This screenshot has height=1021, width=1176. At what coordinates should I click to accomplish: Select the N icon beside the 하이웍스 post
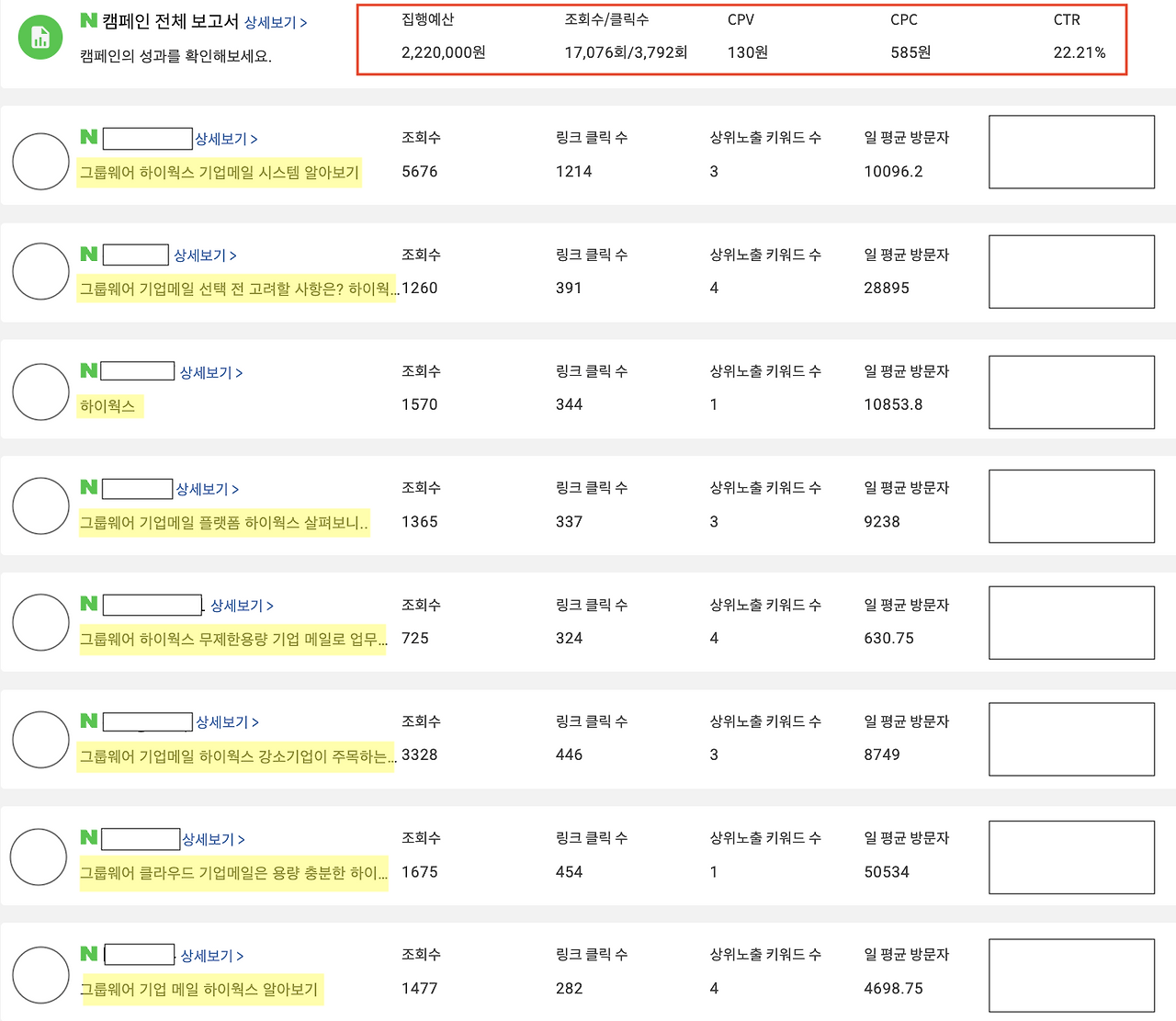click(x=89, y=371)
